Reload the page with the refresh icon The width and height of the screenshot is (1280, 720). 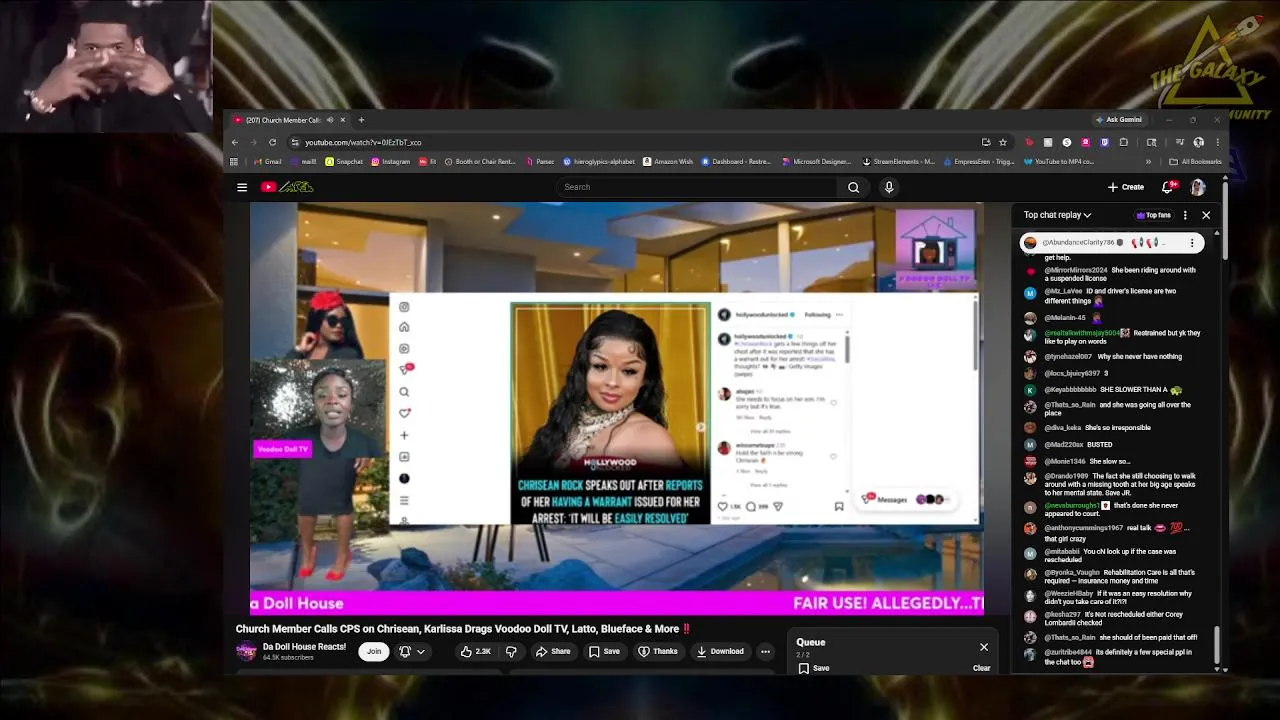click(272, 142)
